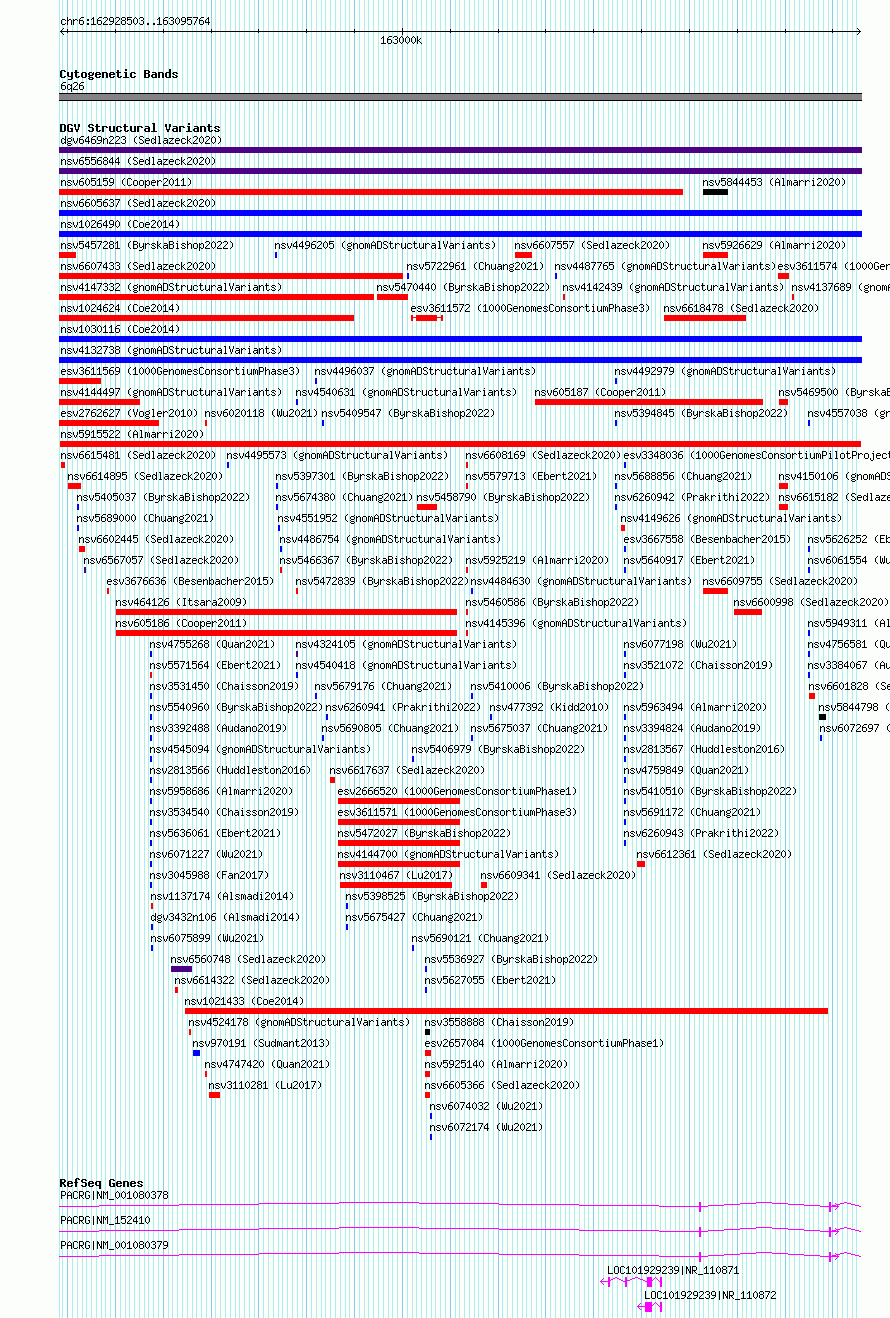Click the nsv1030116 (Coe2014) blue bar
The height and width of the screenshot is (1318, 890).
[461, 339]
